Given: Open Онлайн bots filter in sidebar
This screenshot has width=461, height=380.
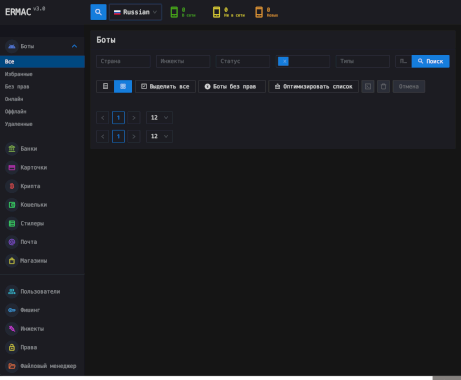Looking at the screenshot, I should coord(14,99).
